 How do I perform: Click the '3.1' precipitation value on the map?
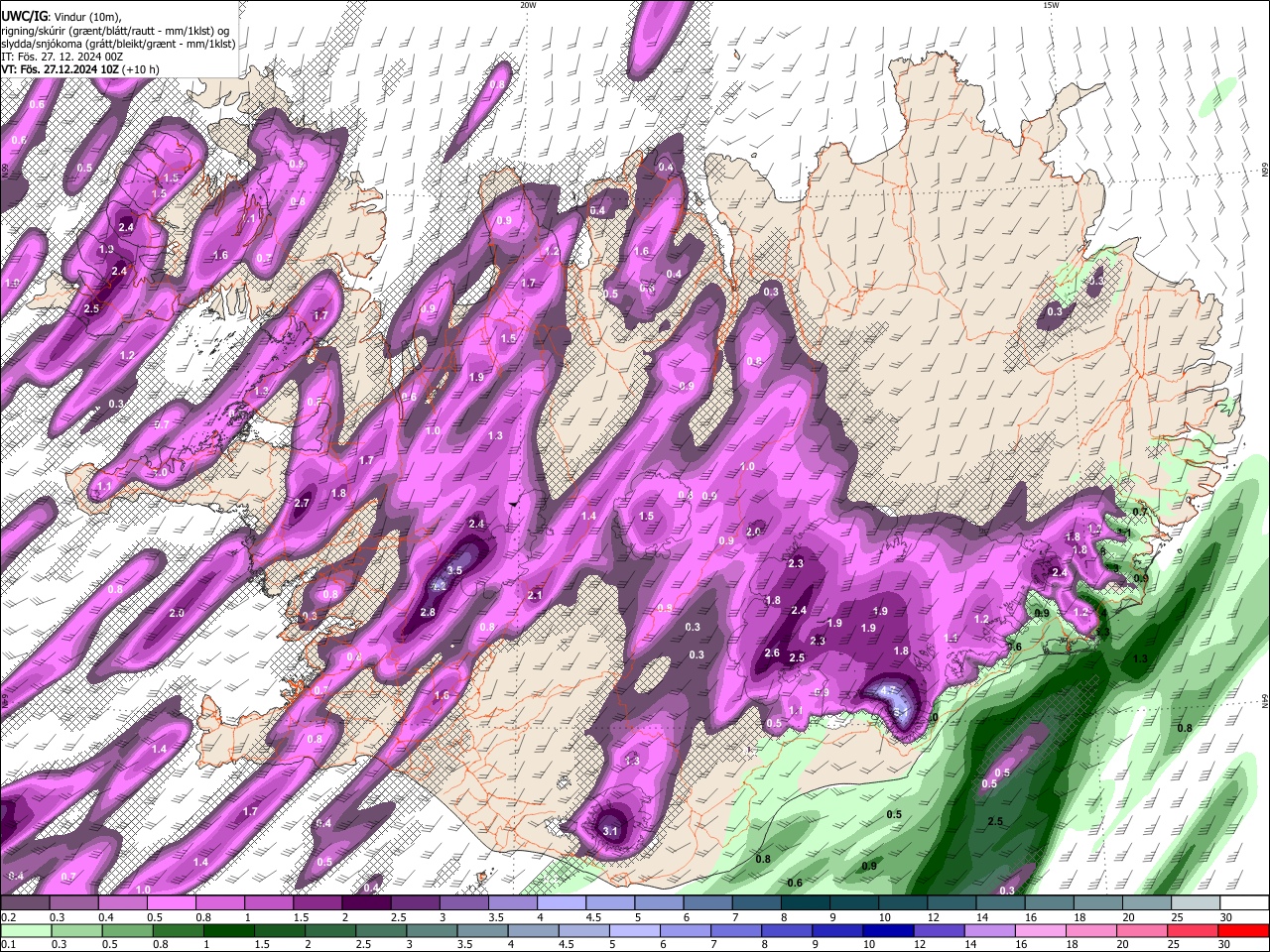(611, 831)
